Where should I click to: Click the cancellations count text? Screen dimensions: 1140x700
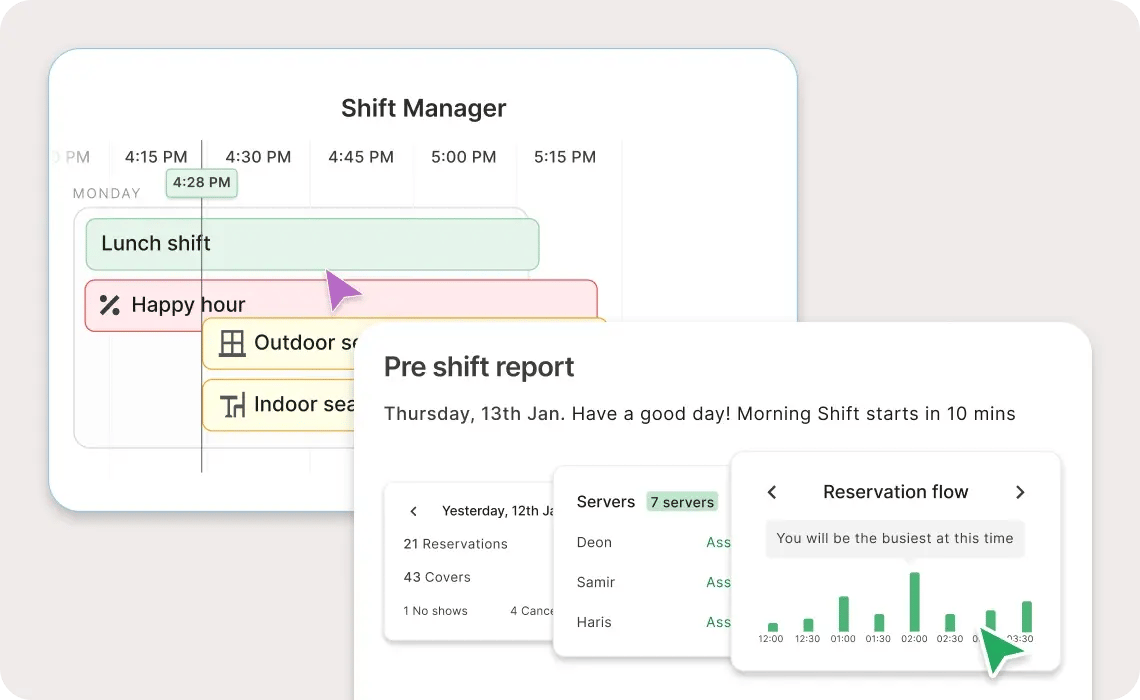point(531,611)
